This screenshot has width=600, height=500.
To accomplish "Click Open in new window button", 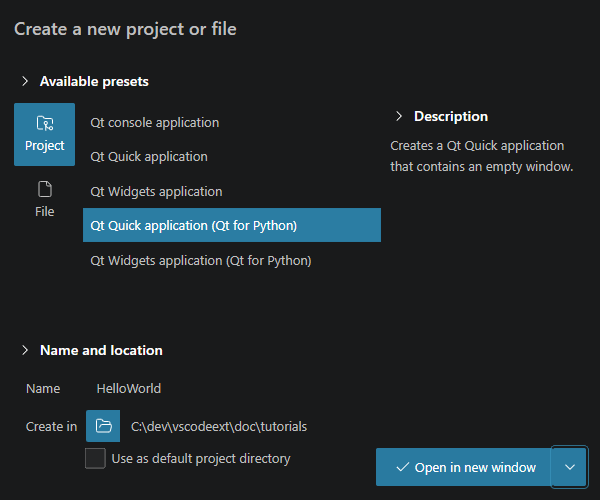I will pyautogui.click(x=463, y=467).
